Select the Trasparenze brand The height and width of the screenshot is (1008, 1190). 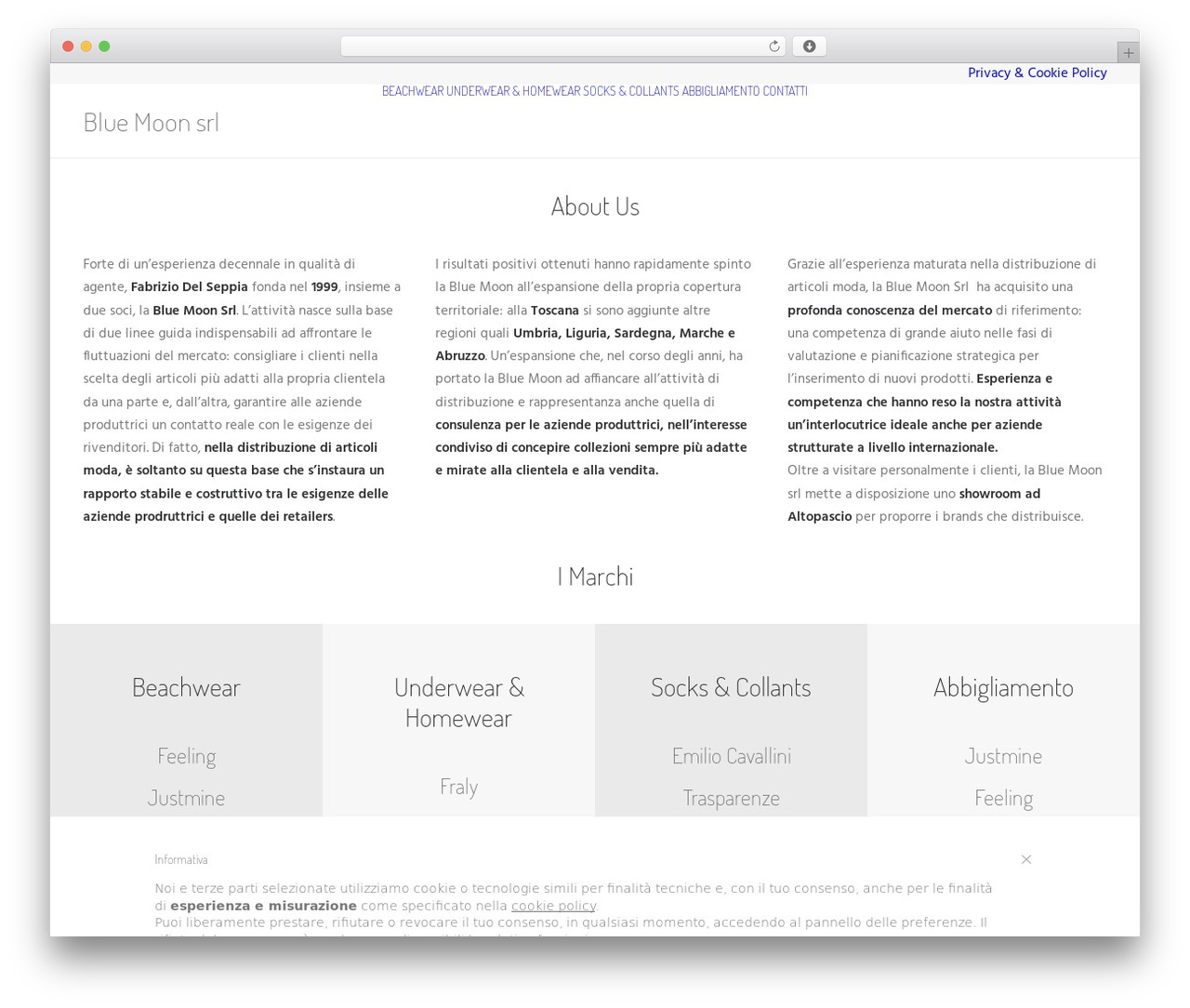pyautogui.click(x=732, y=798)
